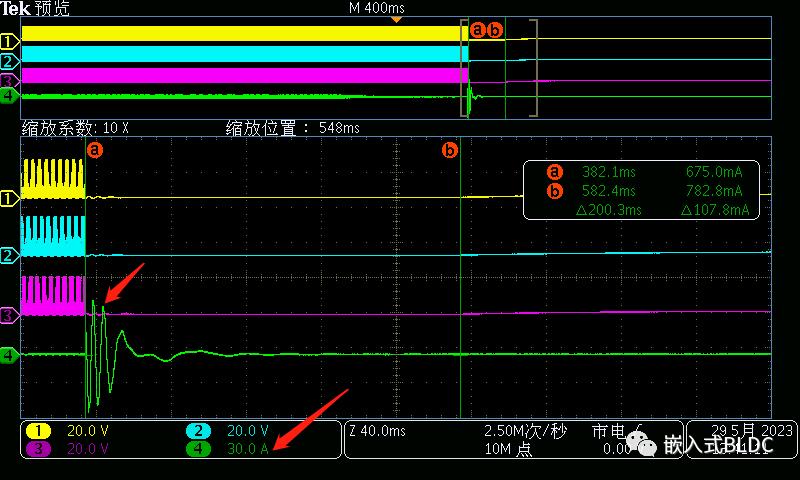Click the 675.0mA cursor a value
Screen dimensions: 800x480
point(714,172)
